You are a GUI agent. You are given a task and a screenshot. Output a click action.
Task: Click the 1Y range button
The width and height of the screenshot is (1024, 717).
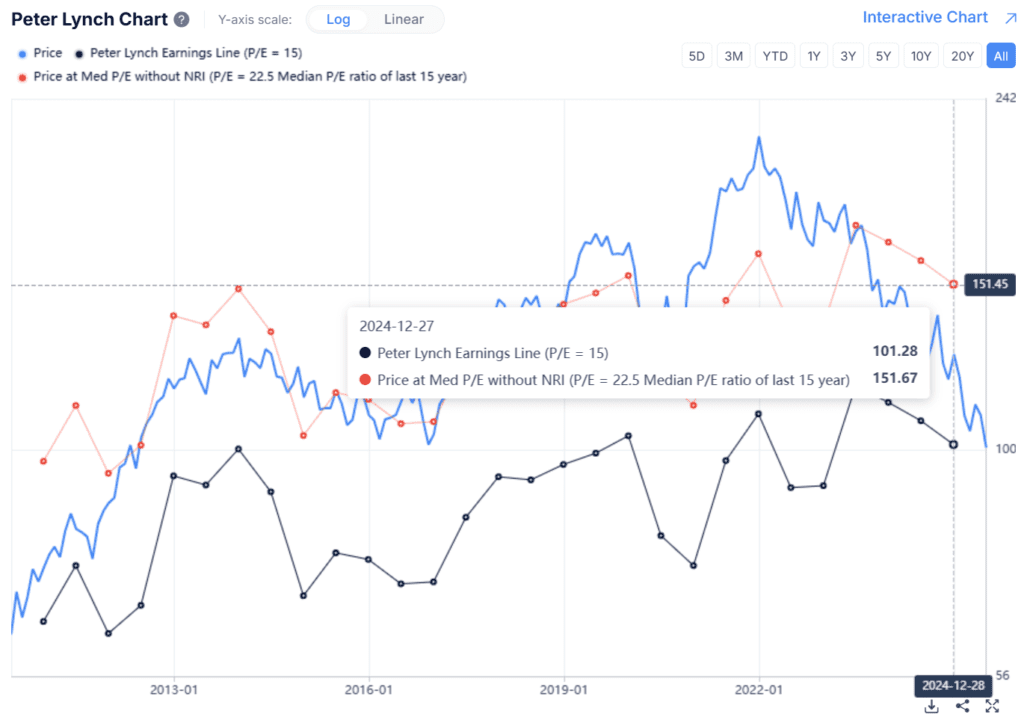[x=813, y=56]
